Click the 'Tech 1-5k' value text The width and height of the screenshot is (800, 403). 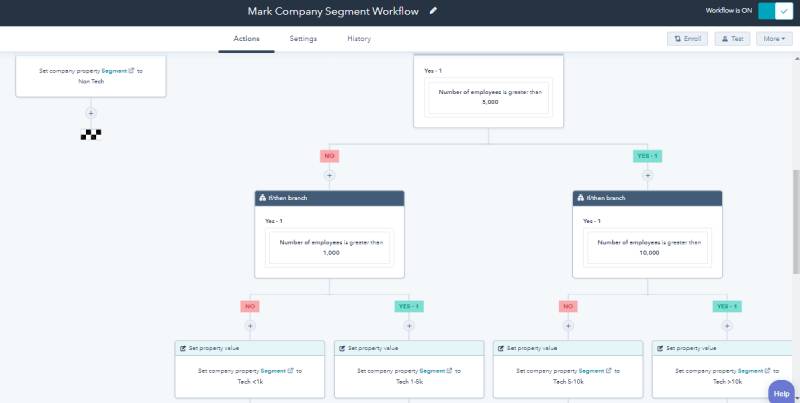tap(409, 381)
